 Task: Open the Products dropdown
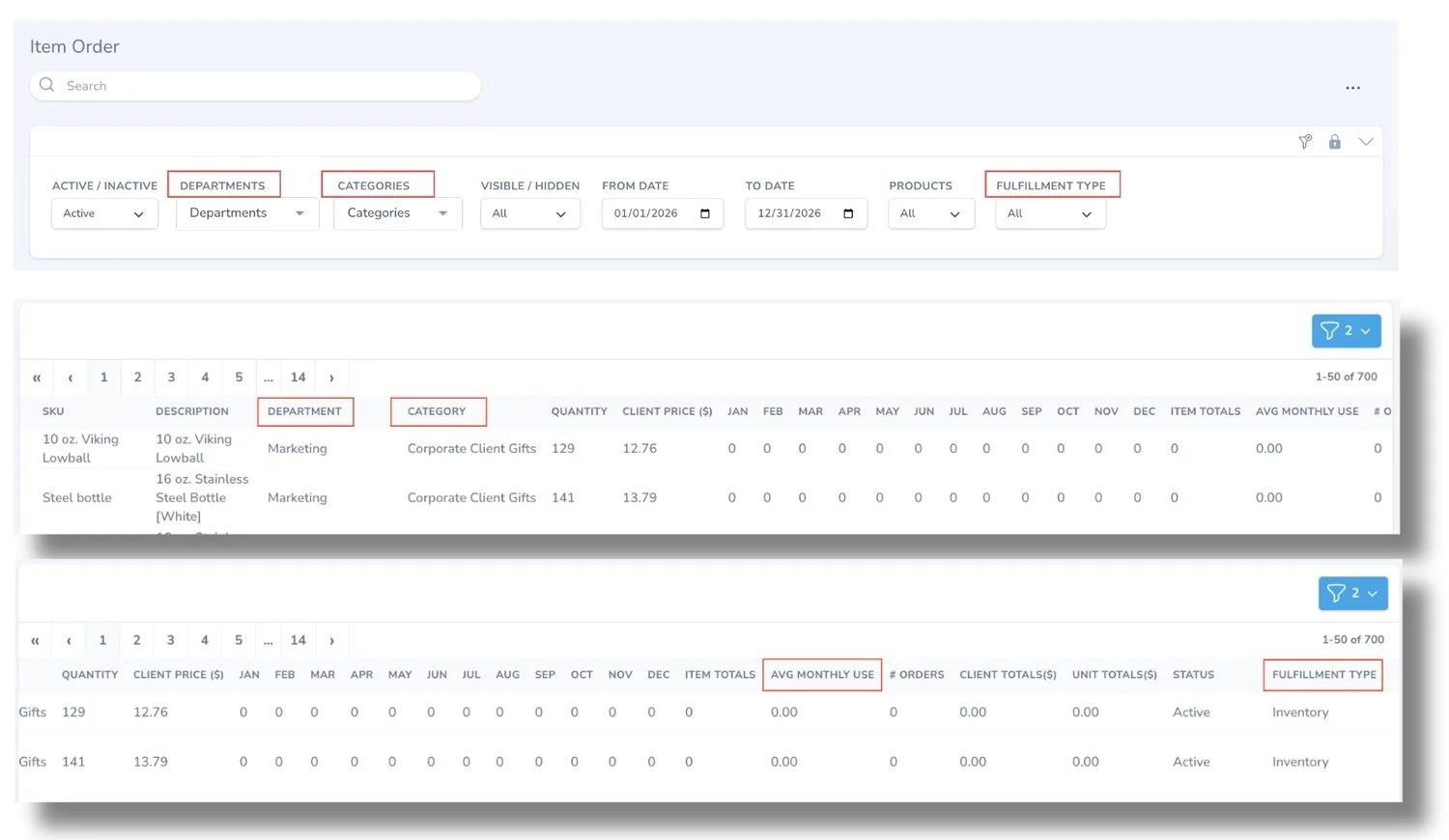tap(931, 213)
